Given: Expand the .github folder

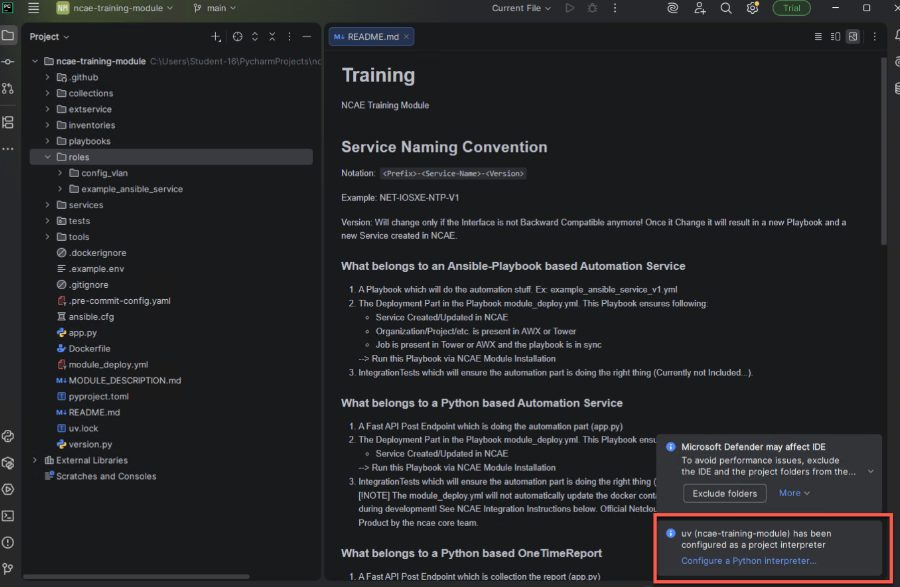Looking at the screenshot, I should [48, 77].
